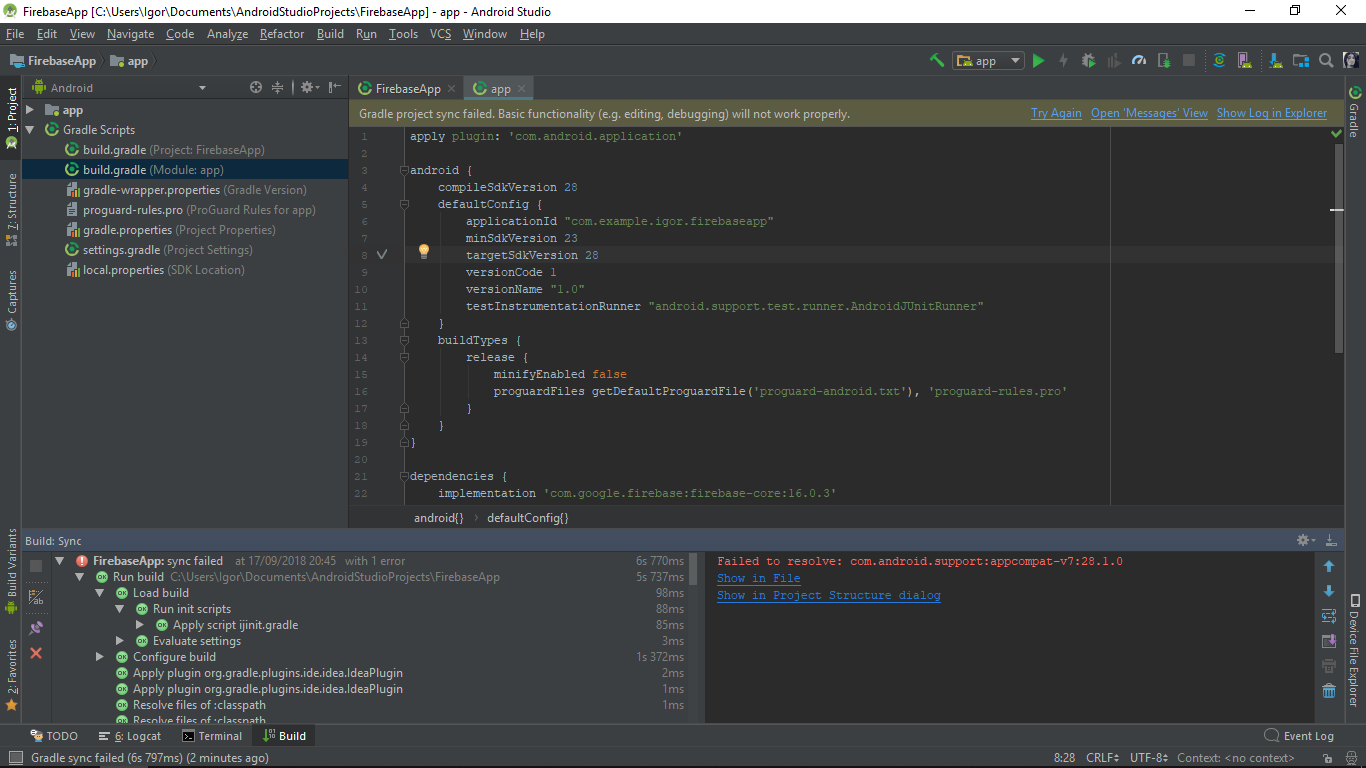The width and height of the screenshot is (1366, 768).
Task: Open the app run configuration dropdown
Action: point(988,60)
